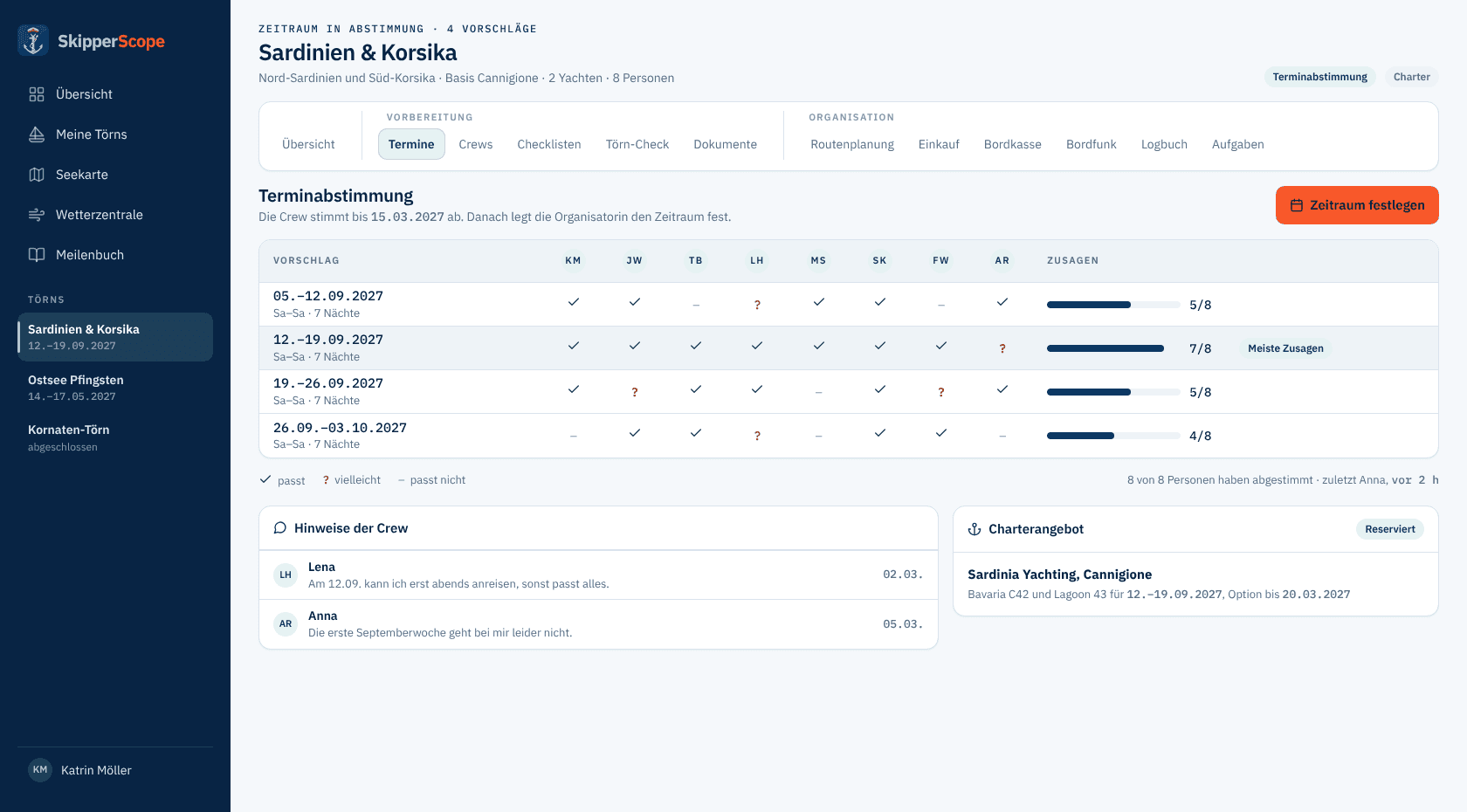Click the Meiste Zusagen badge

(1285, 348)
